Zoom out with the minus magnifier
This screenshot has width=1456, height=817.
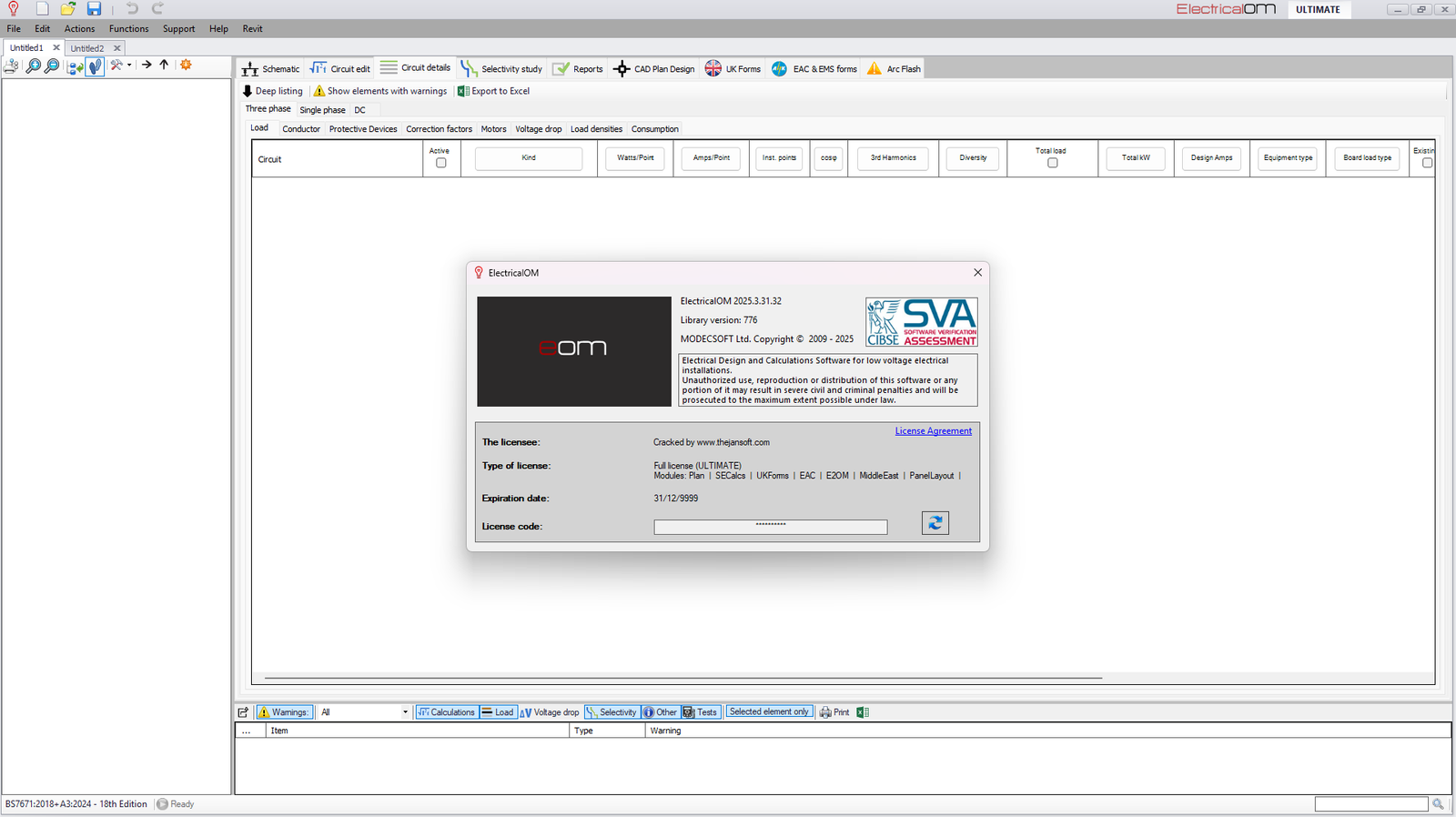[x=52, y=66]
